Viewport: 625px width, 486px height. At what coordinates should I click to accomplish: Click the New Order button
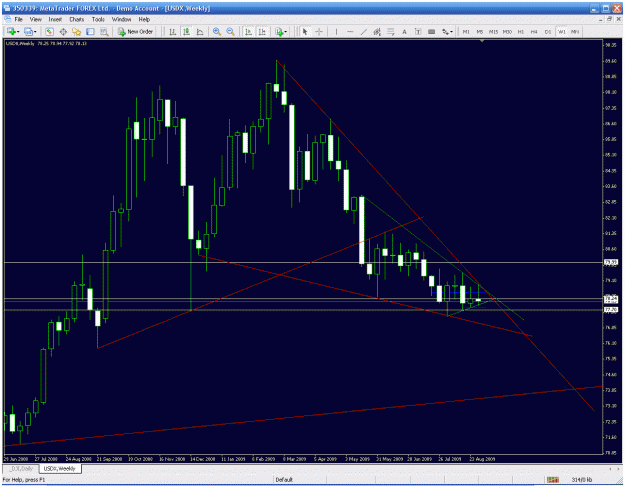tap(136, 31)
